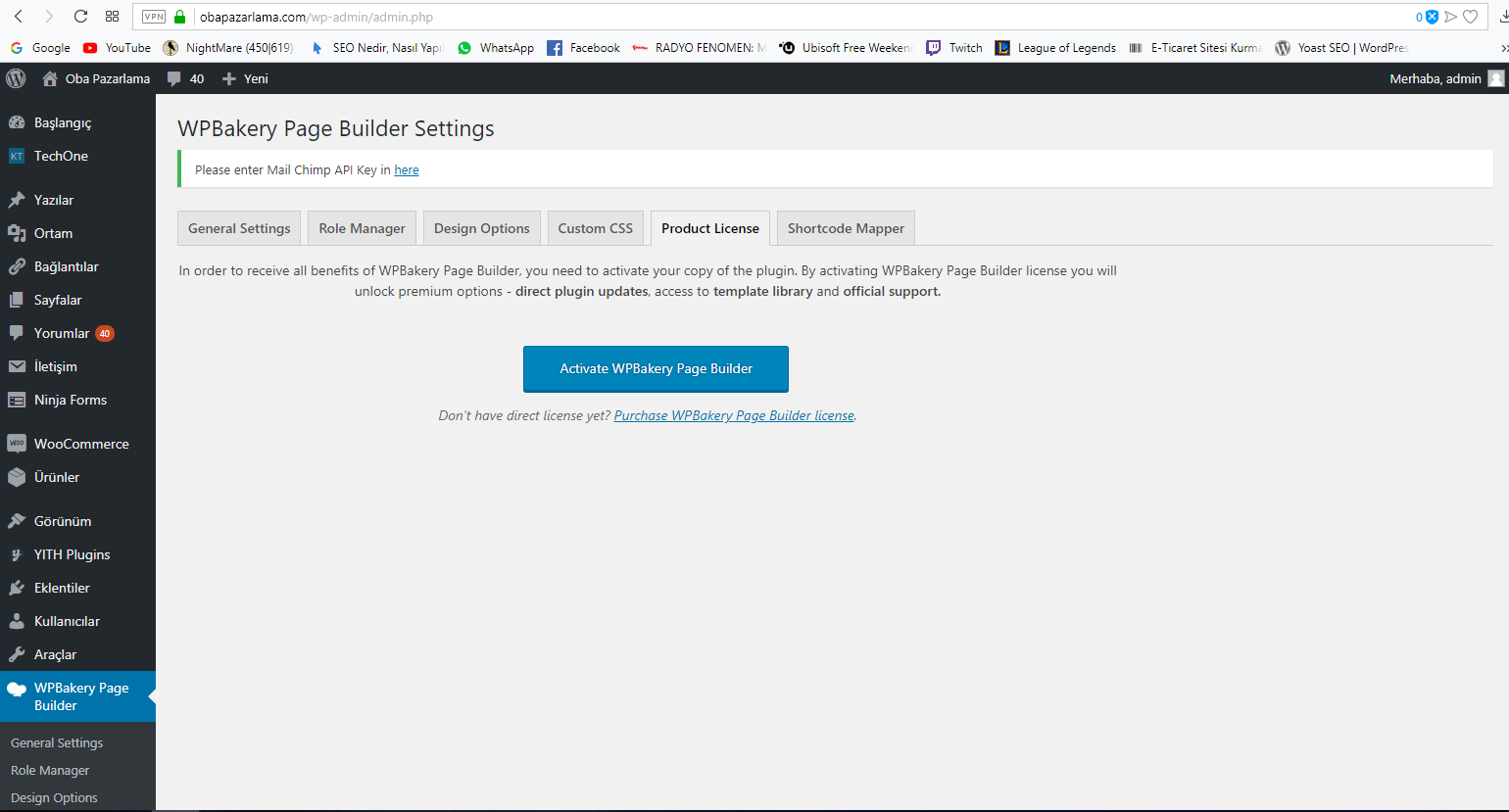Image resolution: width=1509 pixels, height=812 pixels.
Task: Open NightMare (450|619) bookmark
Action: click(x=227, y=47)
